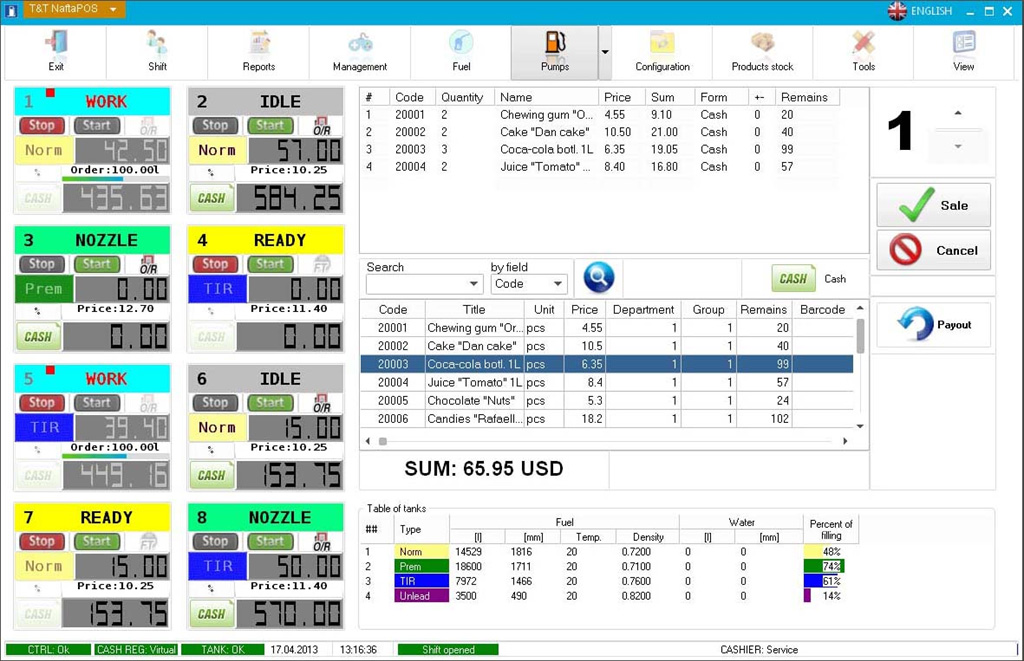Stop pump 4
Viewport: 1024px width, 661px height.
[215, 264]
